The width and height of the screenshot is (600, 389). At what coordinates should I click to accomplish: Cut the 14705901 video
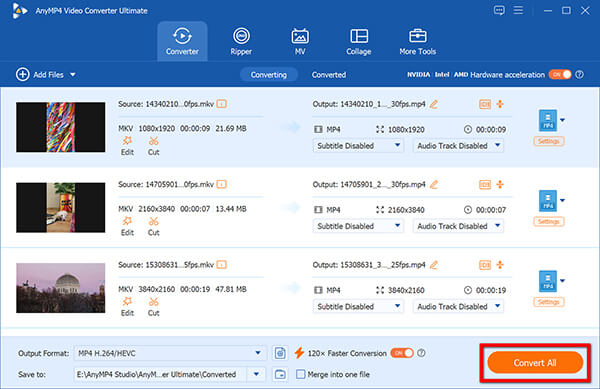tap(153, 226)
